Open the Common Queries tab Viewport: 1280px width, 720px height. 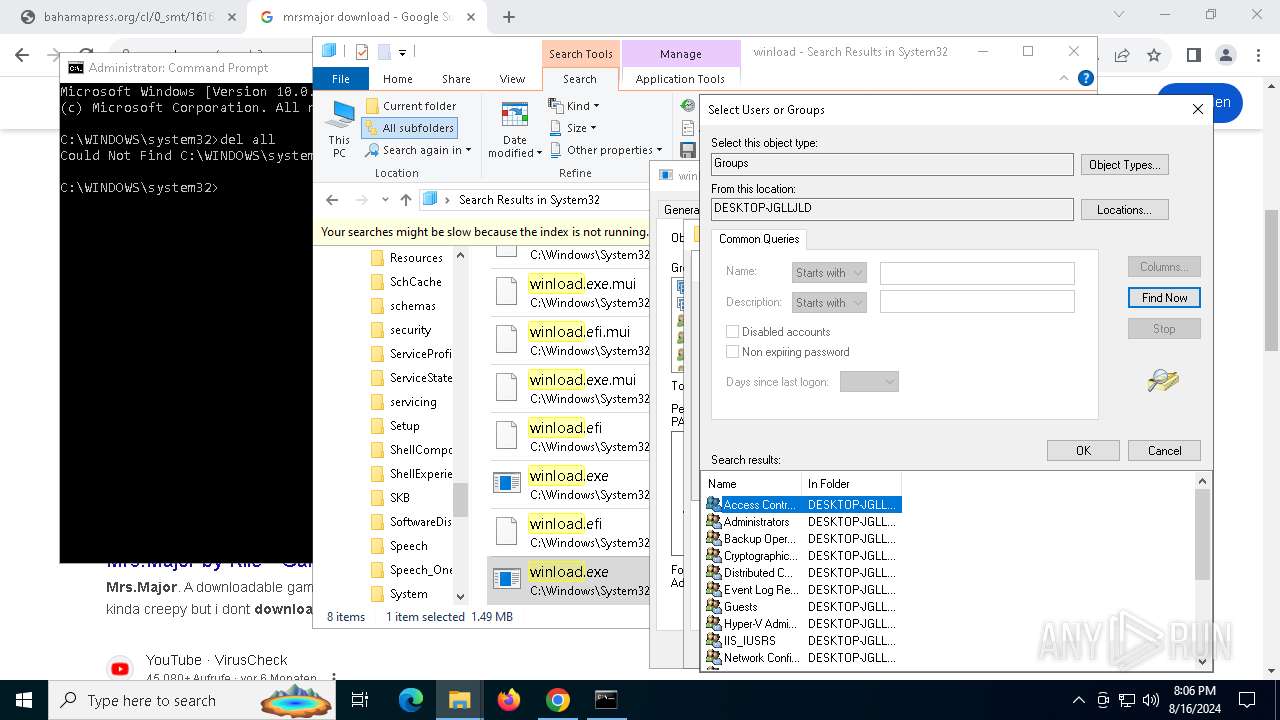click(759, 239)
